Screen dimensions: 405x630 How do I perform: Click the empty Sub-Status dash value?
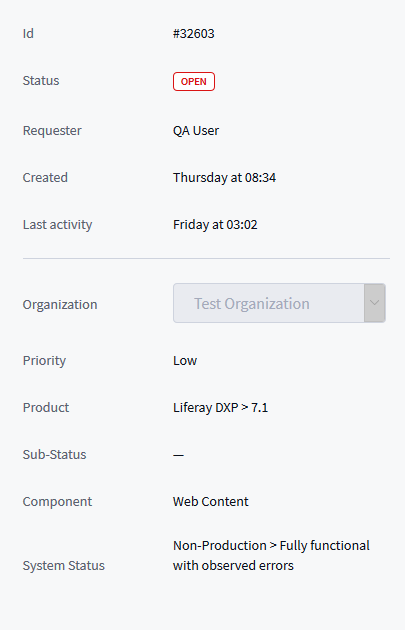(178, 455)
